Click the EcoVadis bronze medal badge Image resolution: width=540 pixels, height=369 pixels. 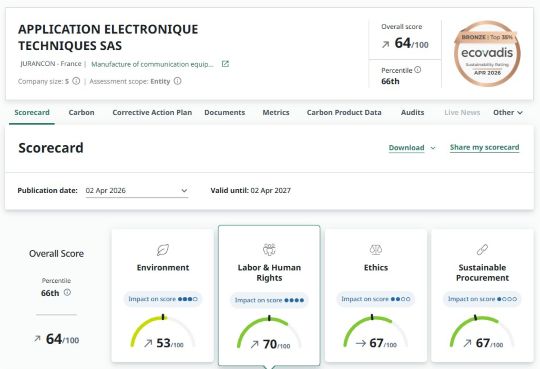pos(487,53)
